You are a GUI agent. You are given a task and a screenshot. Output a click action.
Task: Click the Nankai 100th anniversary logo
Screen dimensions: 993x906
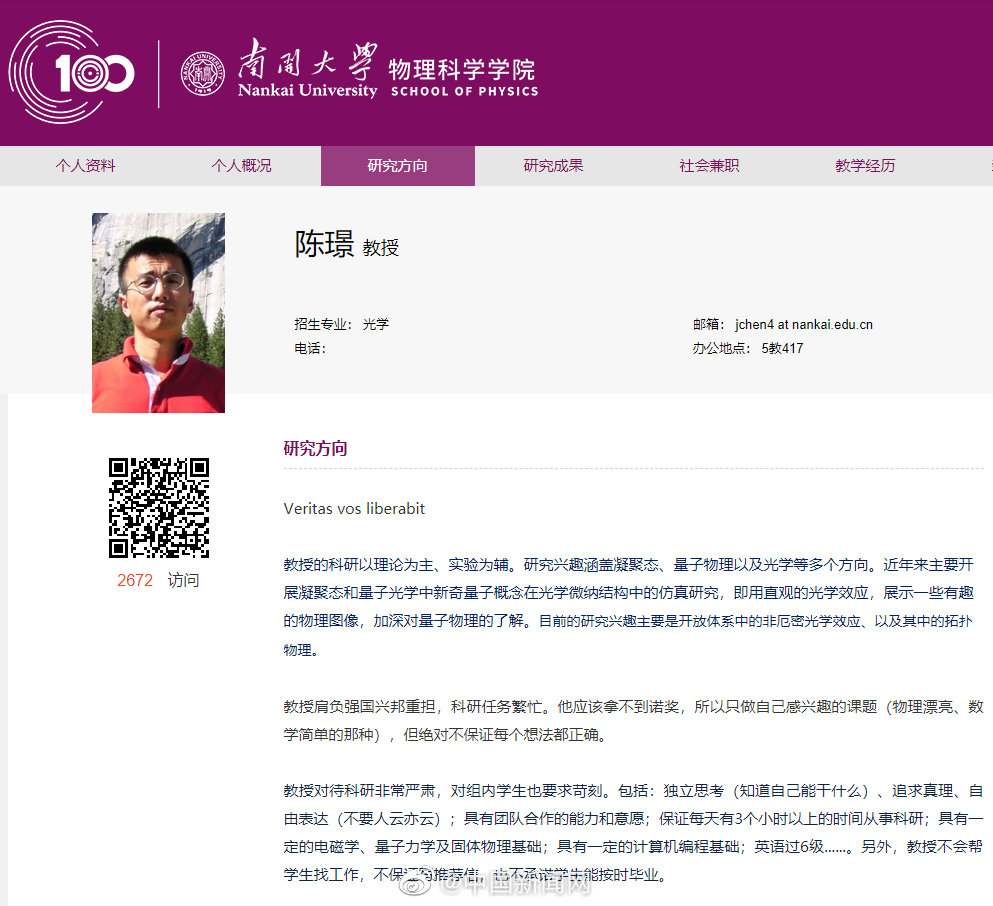[x=71, y=72]
